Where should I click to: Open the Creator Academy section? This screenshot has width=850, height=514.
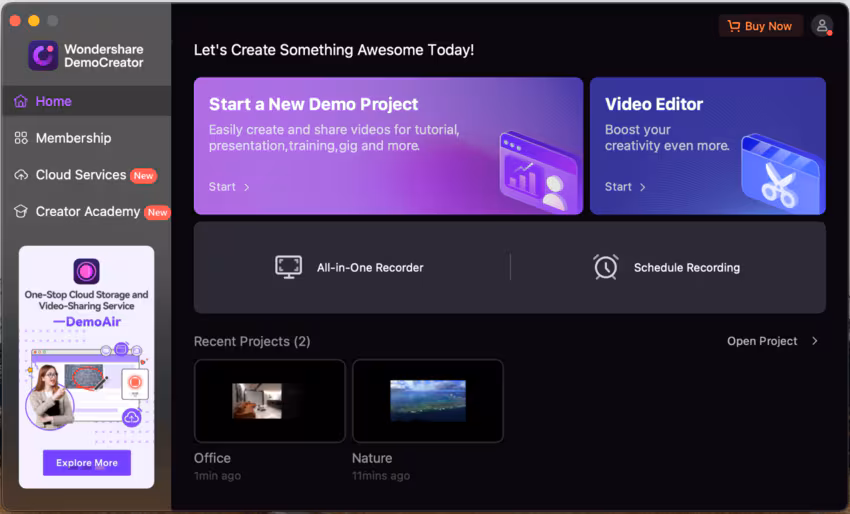pos(87,211)
